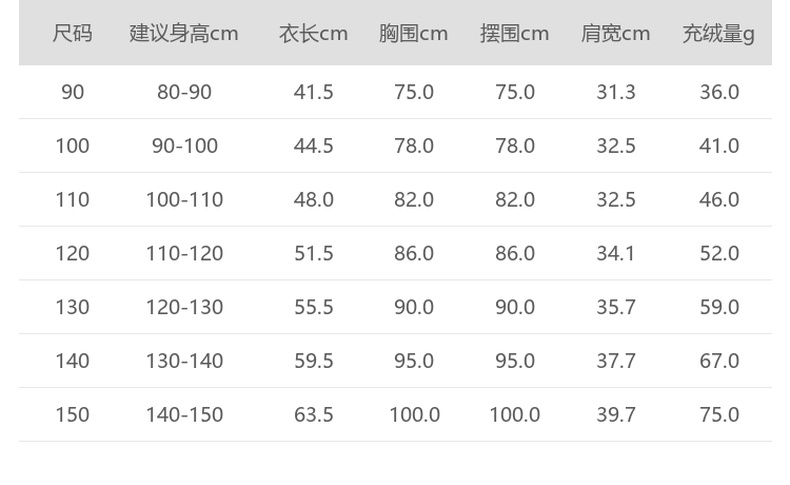Select the 48.0 garment length cell
This screenshot has height=485, width=790.
tap(313, 200)
